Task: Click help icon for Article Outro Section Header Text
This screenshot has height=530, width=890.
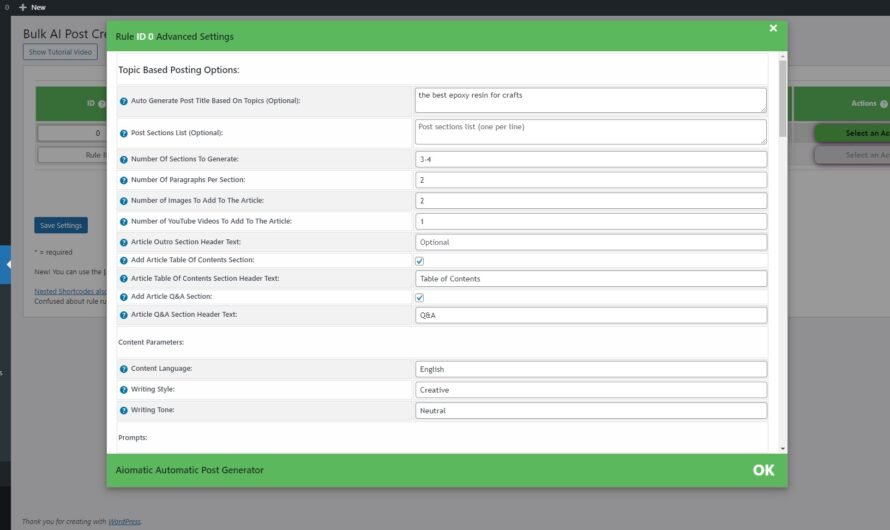Action: pos(123,242)
